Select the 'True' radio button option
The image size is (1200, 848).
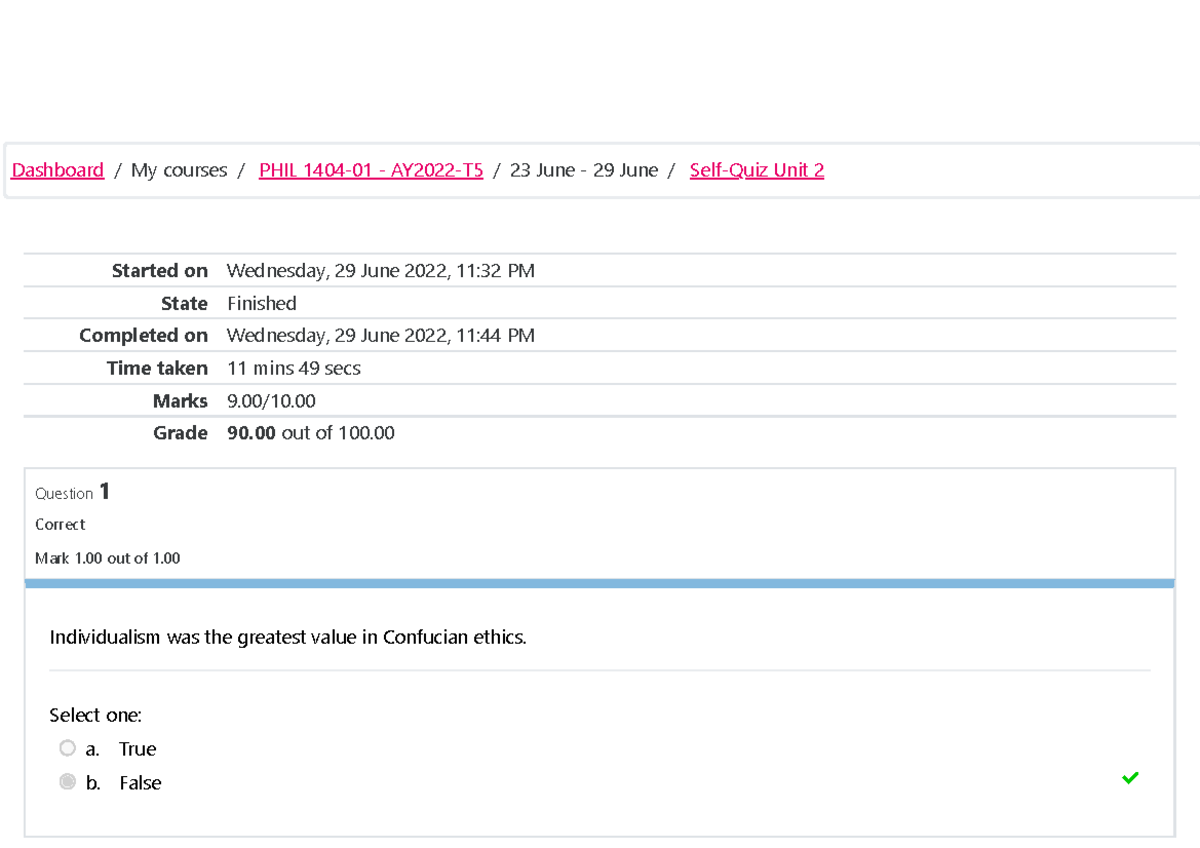67,748
